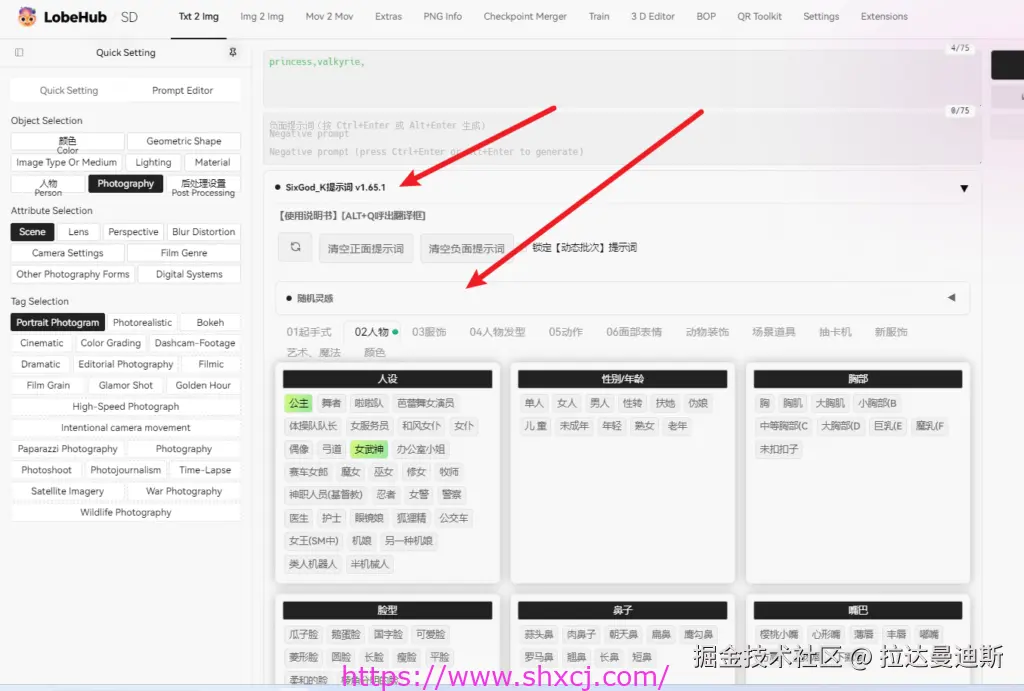Add the 樱桃小嘴 mouth tag
The height and width of the screenshot is (691, 1024).
pos(779,634)
